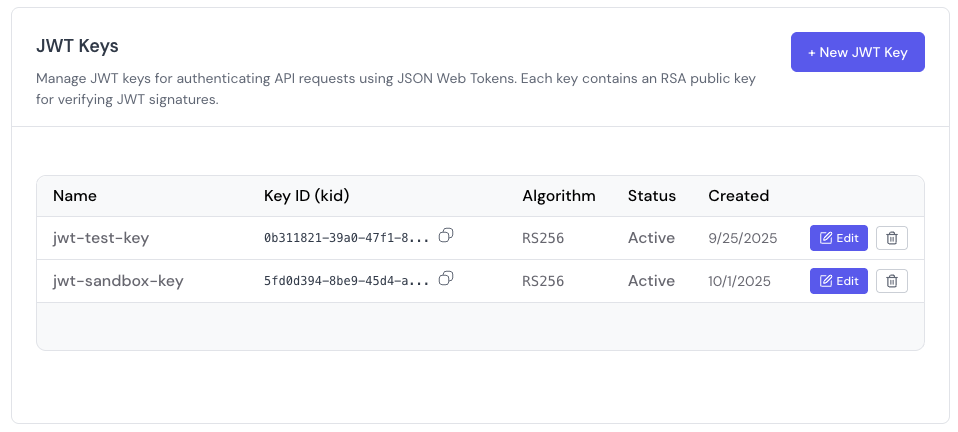
Task: Click the 10/1/2025 created date
Action: tap(741, 281)
